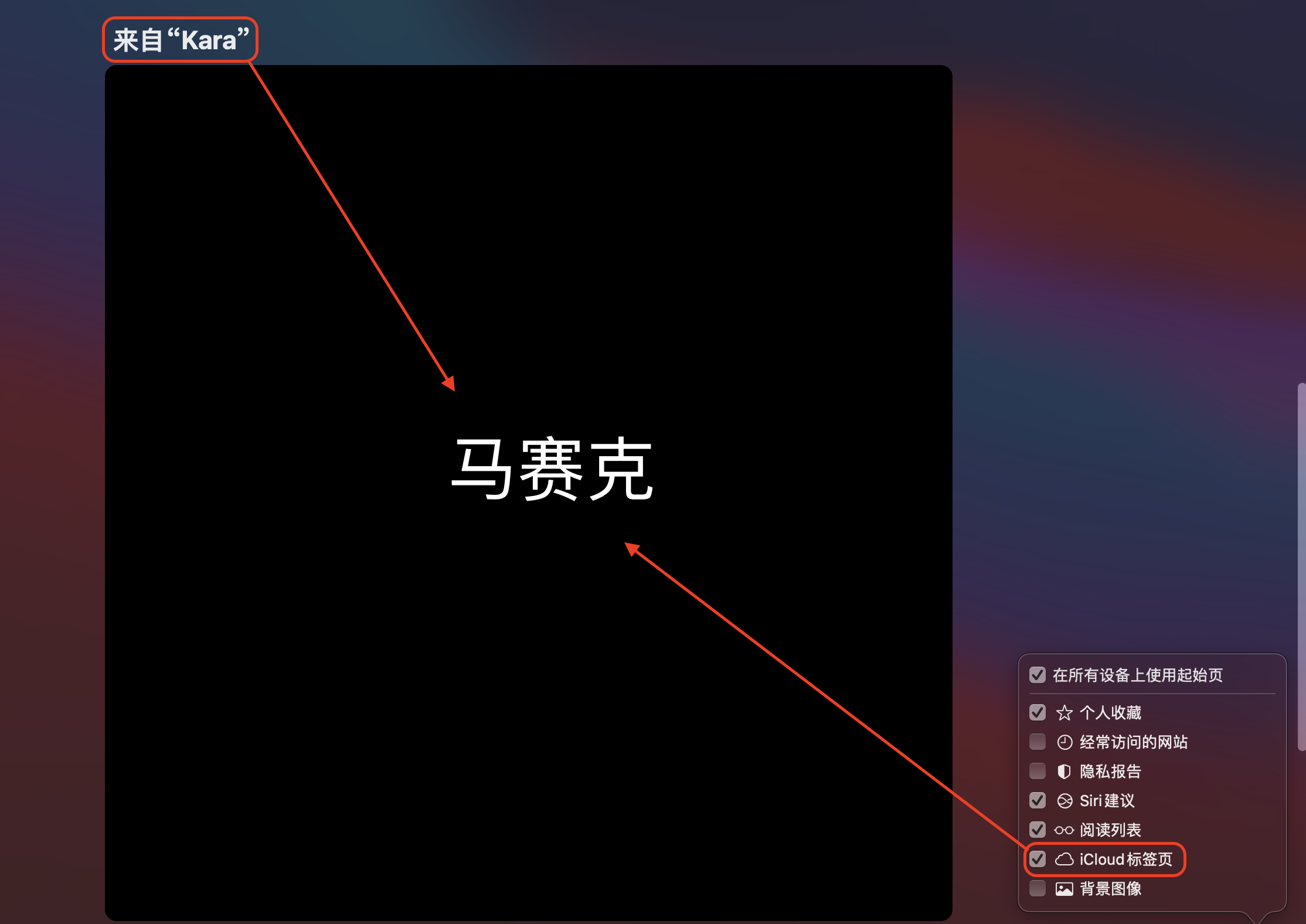Disable the Siri 建议 checkbox

point(1038,801)
